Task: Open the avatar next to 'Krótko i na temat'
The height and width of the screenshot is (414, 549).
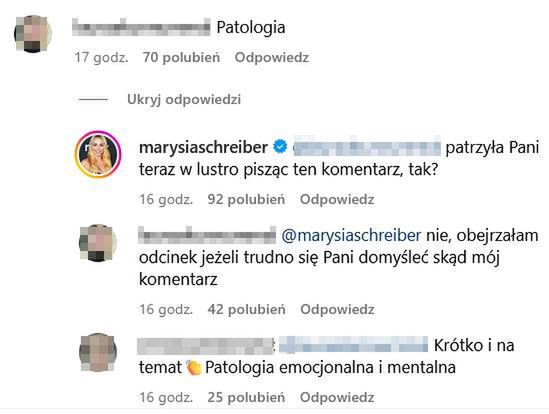Action: click(98, 352)
